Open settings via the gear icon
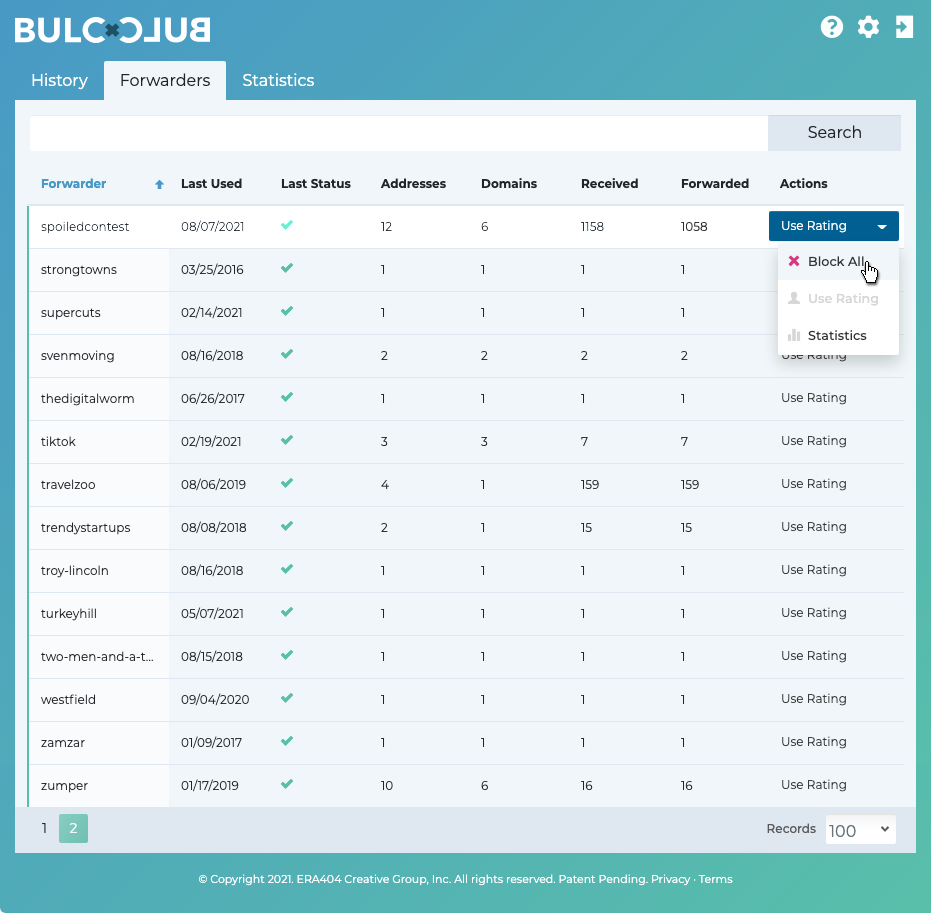The image size is (931, 913). (868, 27)
